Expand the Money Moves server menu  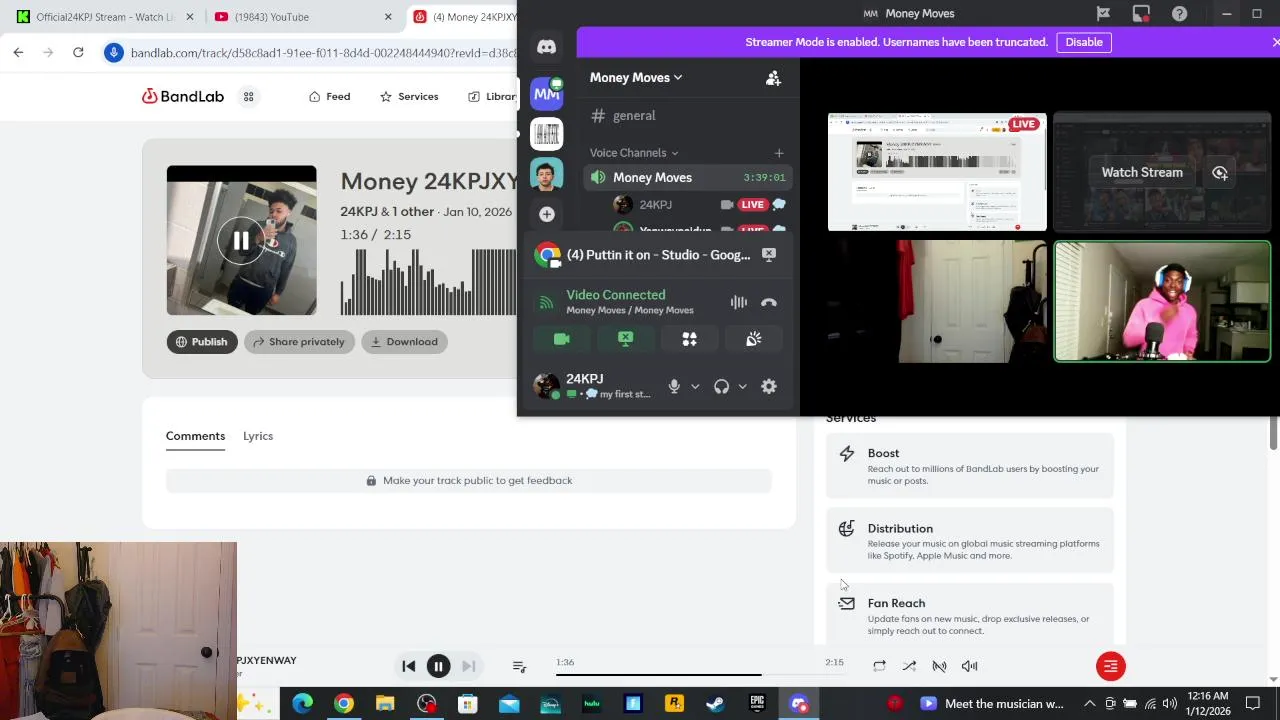pos(636,78)
